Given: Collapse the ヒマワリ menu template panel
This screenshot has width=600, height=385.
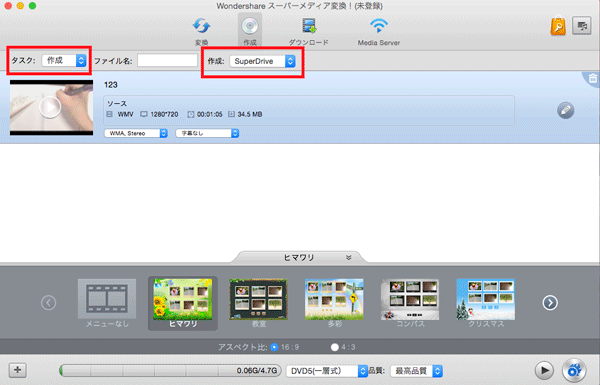Looking at the screenshot, I should click(x=348, y=258).
